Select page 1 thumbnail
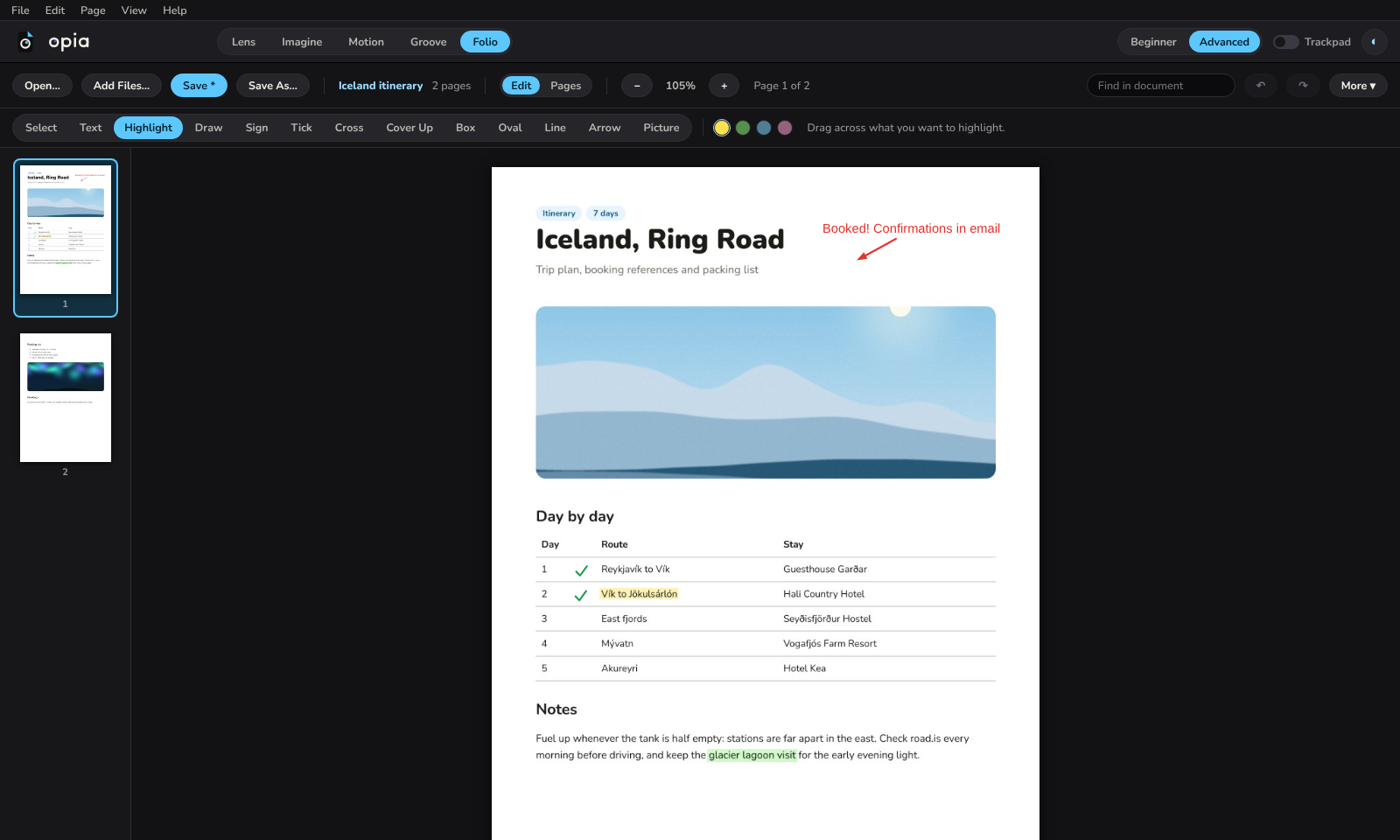1400x840 pixels. [x=66, y=230]
